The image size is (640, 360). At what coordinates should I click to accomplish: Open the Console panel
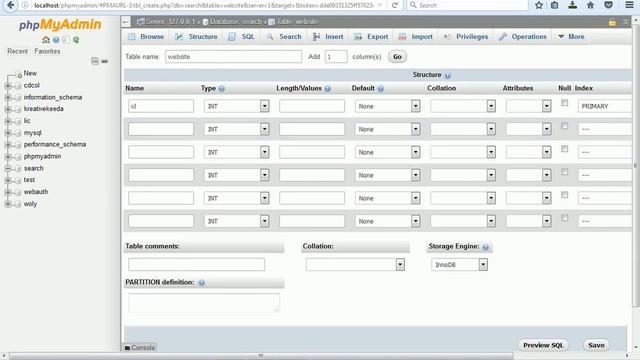[140, 348]
